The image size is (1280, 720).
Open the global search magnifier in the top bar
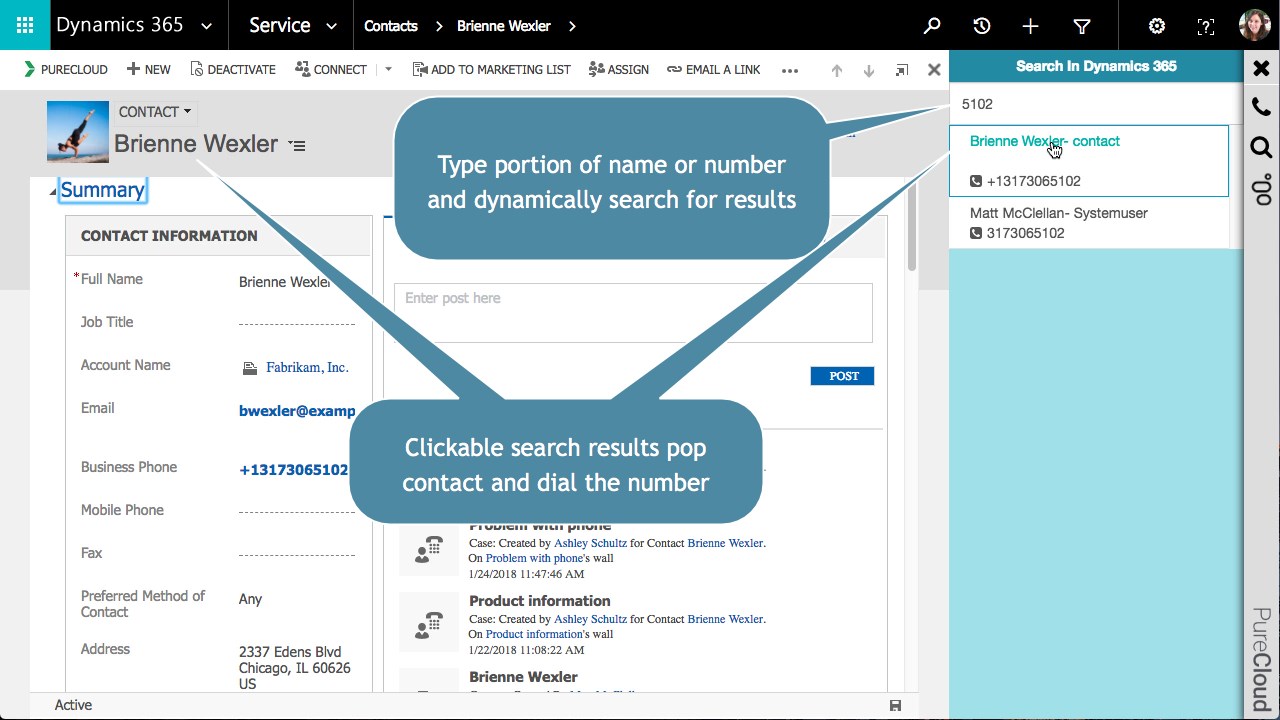click(x=932, y=26)
